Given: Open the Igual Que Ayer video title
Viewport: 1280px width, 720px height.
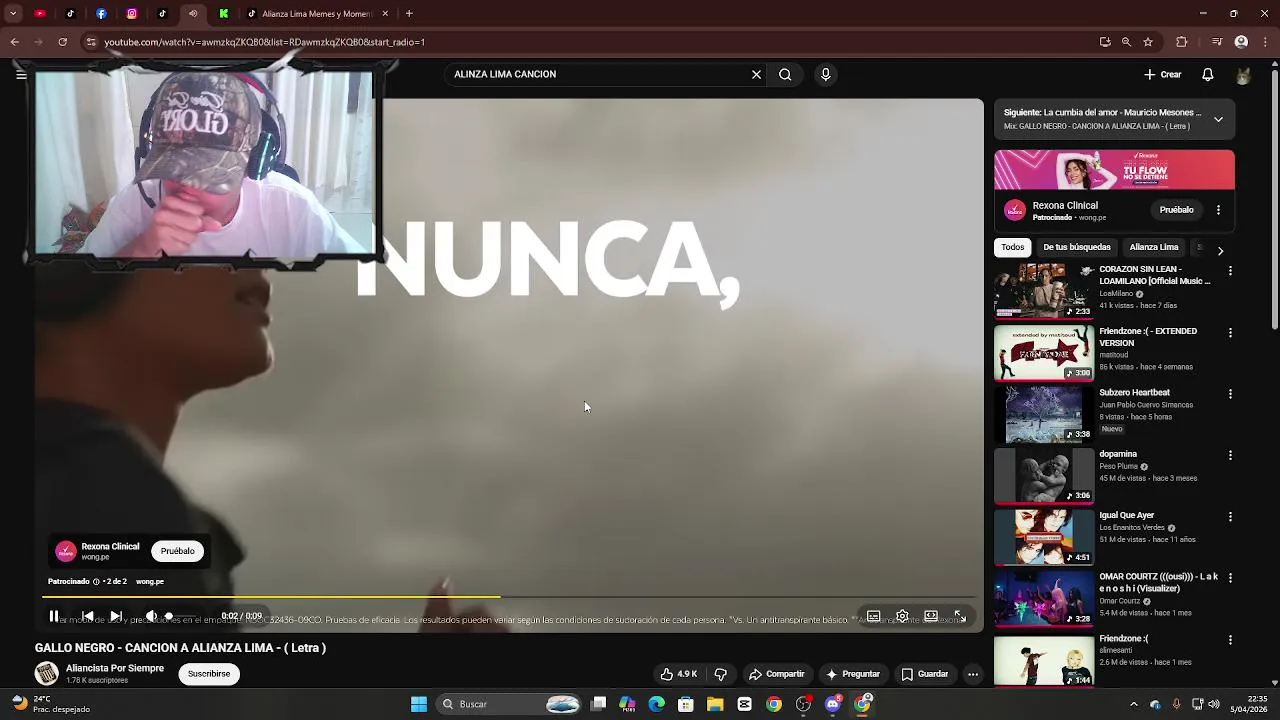Looking at the screenshot, I should coord(1127,516).
